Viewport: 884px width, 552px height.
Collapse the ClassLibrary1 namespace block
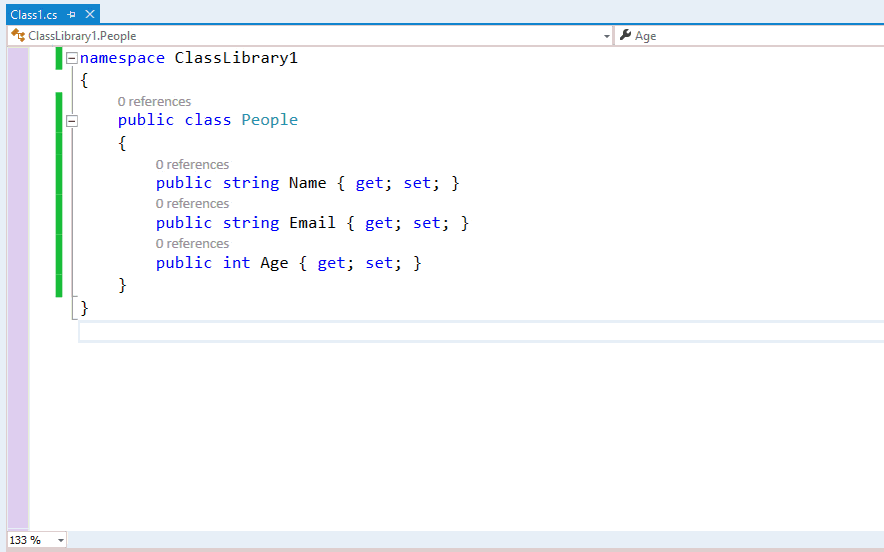[x=71, y=59]
